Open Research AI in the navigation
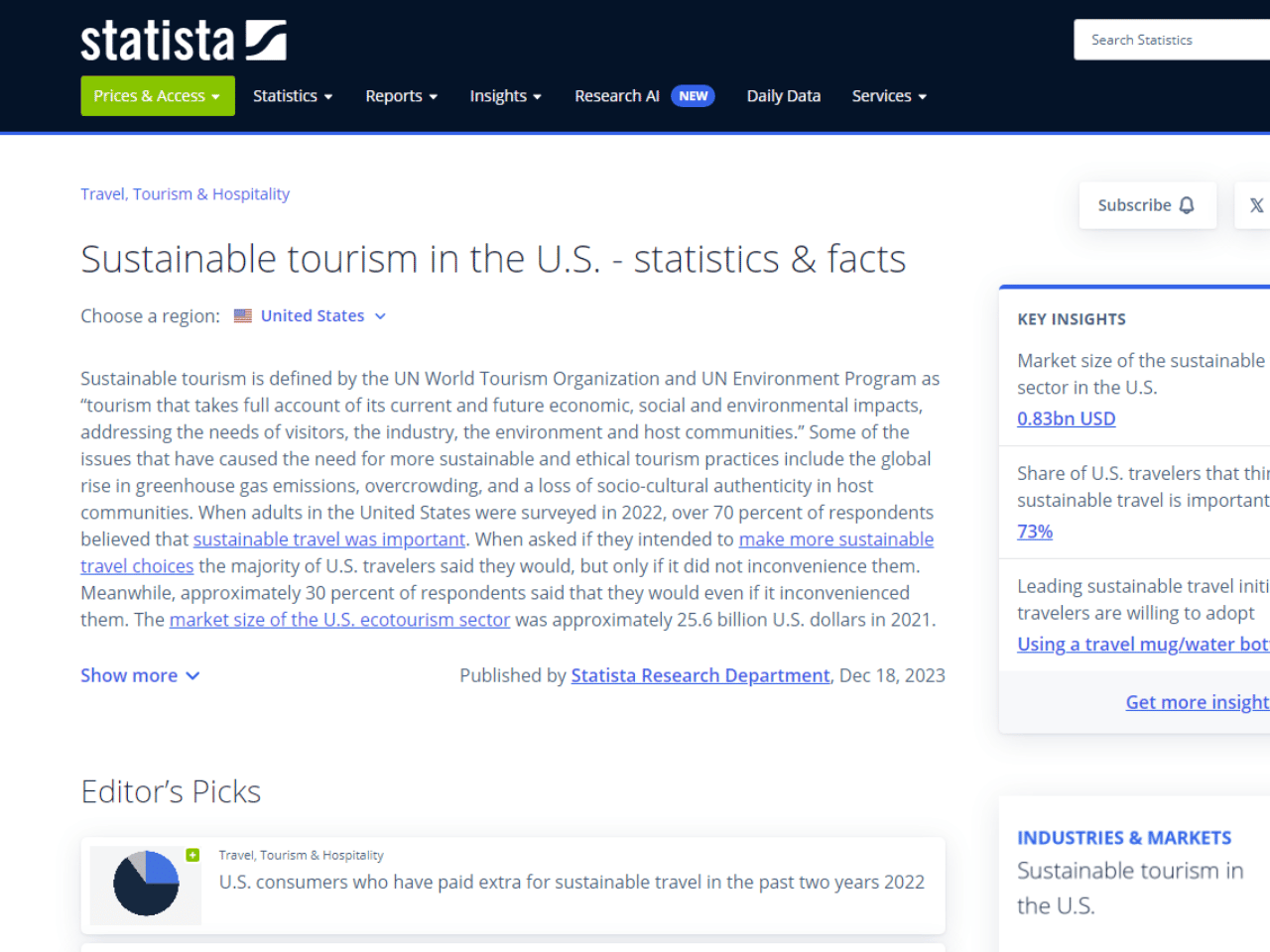 616,96
